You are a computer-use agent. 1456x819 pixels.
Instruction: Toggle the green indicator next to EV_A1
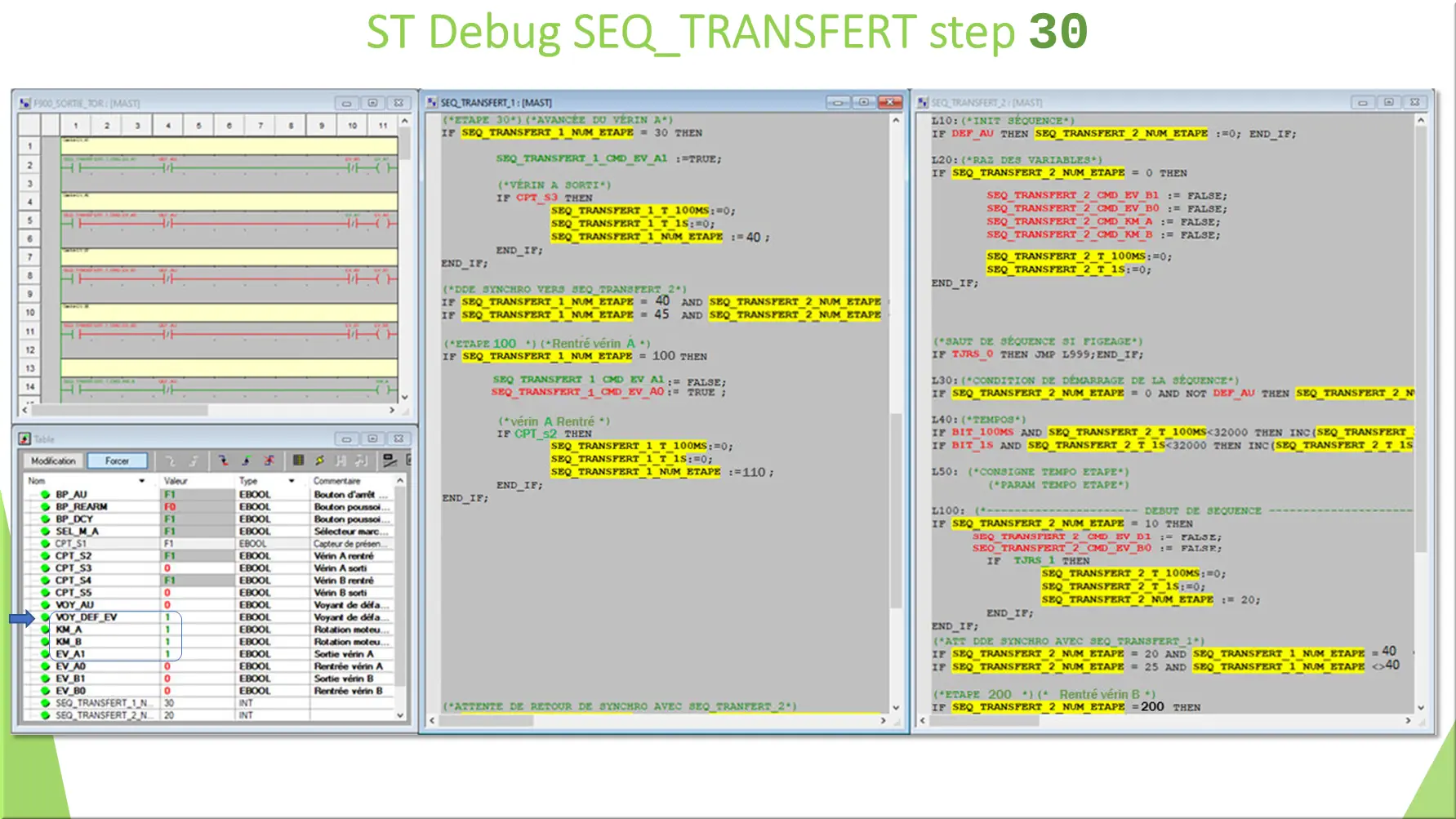point(44,653)
